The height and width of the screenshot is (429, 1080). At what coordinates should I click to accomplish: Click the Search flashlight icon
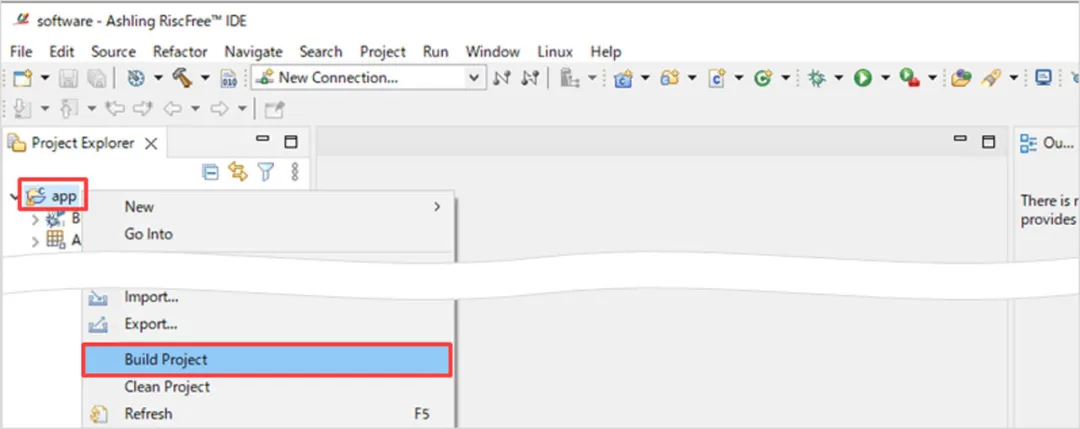coord(990,79)
